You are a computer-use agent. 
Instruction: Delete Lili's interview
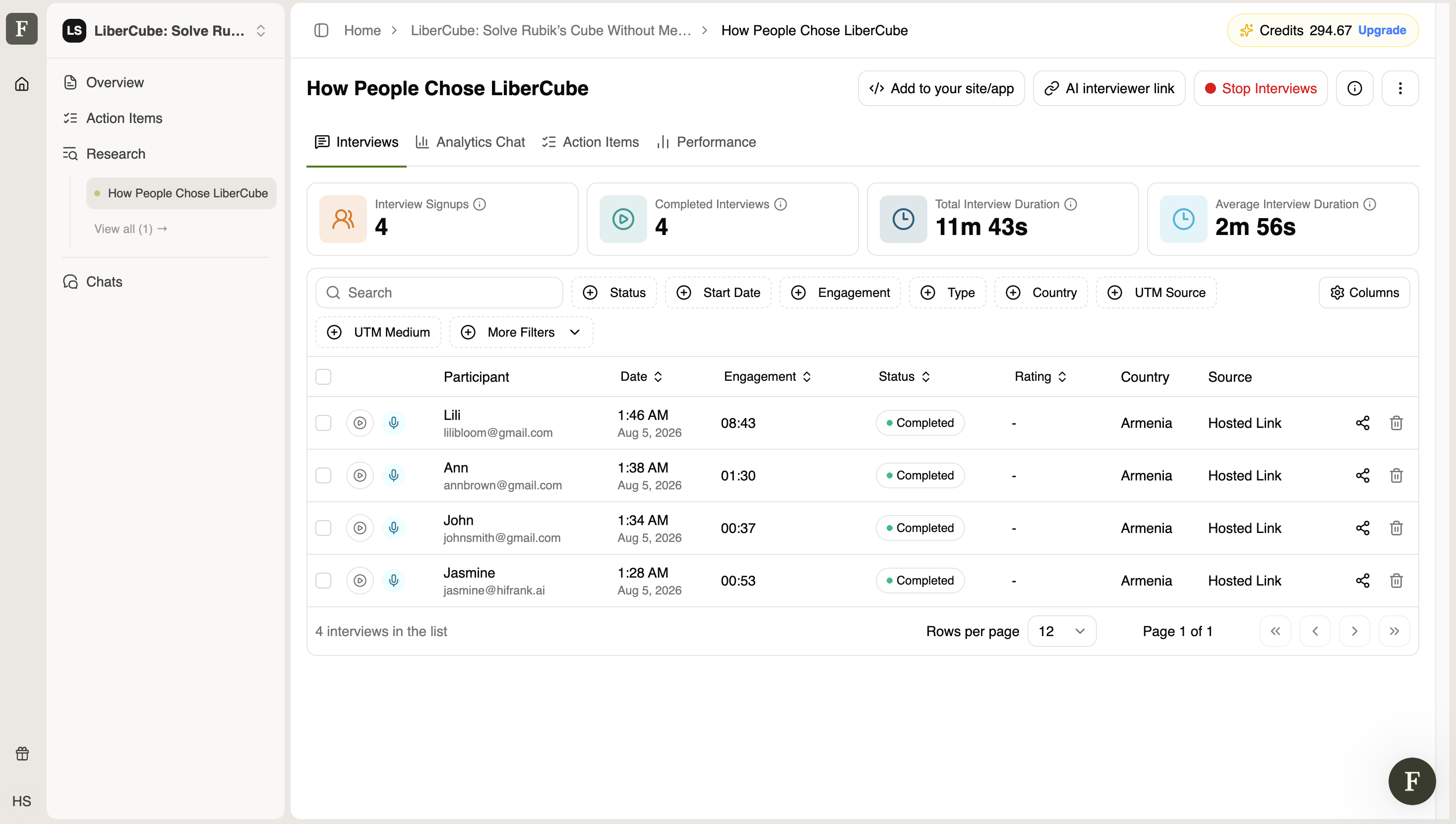point(1396,423)
